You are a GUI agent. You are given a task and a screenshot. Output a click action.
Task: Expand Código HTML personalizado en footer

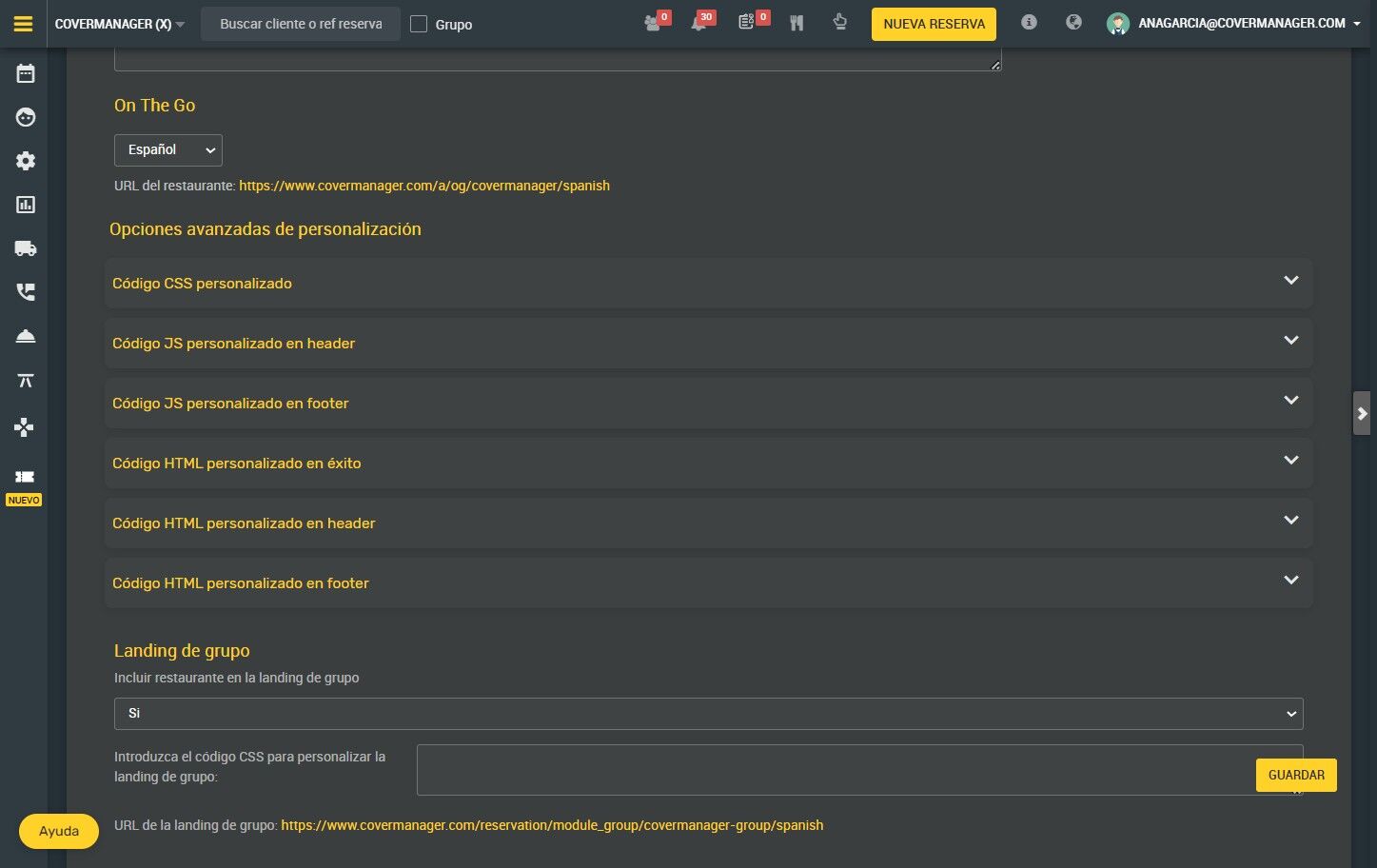click(x=709, y=582)
